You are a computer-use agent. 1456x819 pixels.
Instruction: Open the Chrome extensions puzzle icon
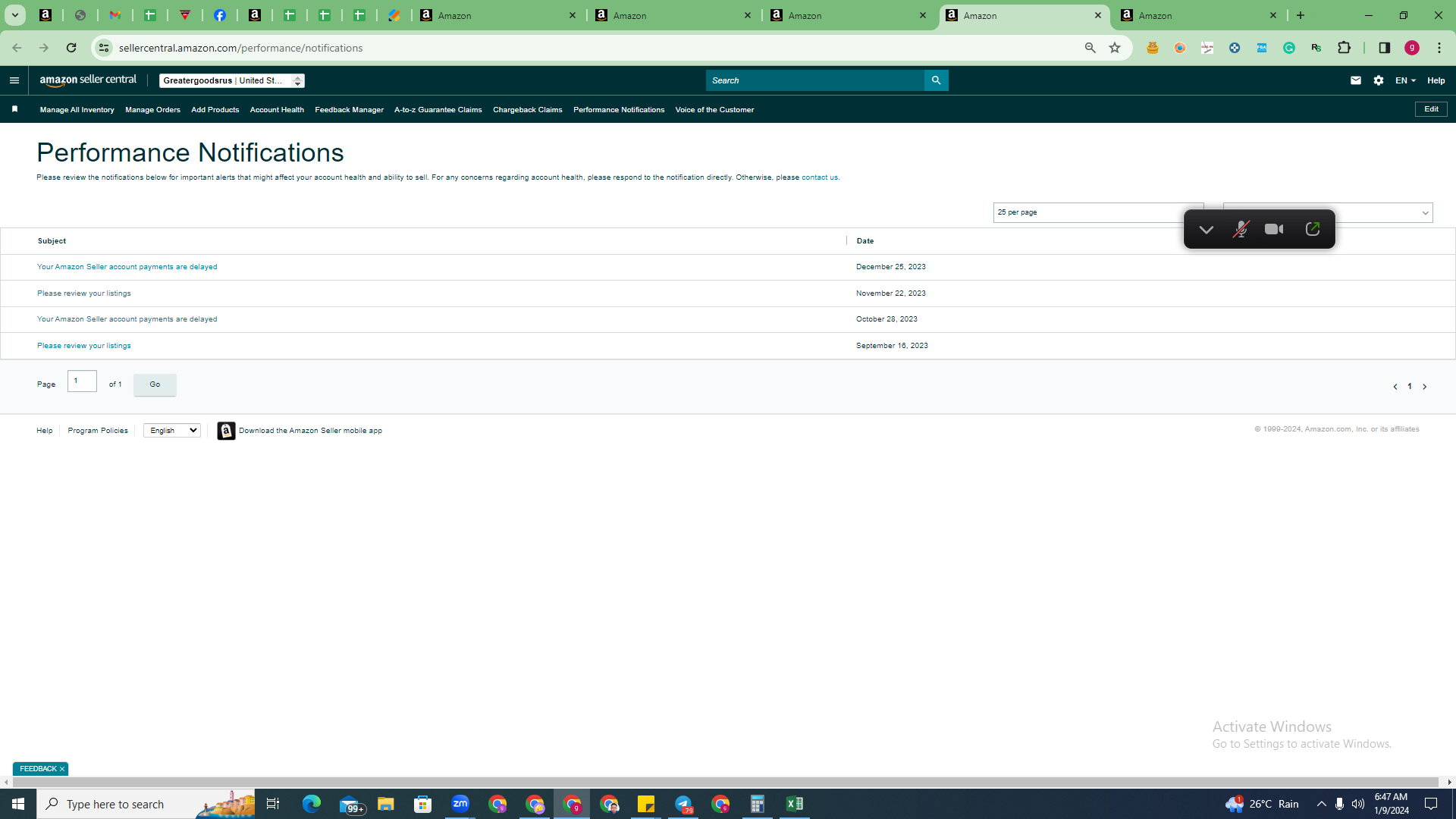[x=1345, y=48]
